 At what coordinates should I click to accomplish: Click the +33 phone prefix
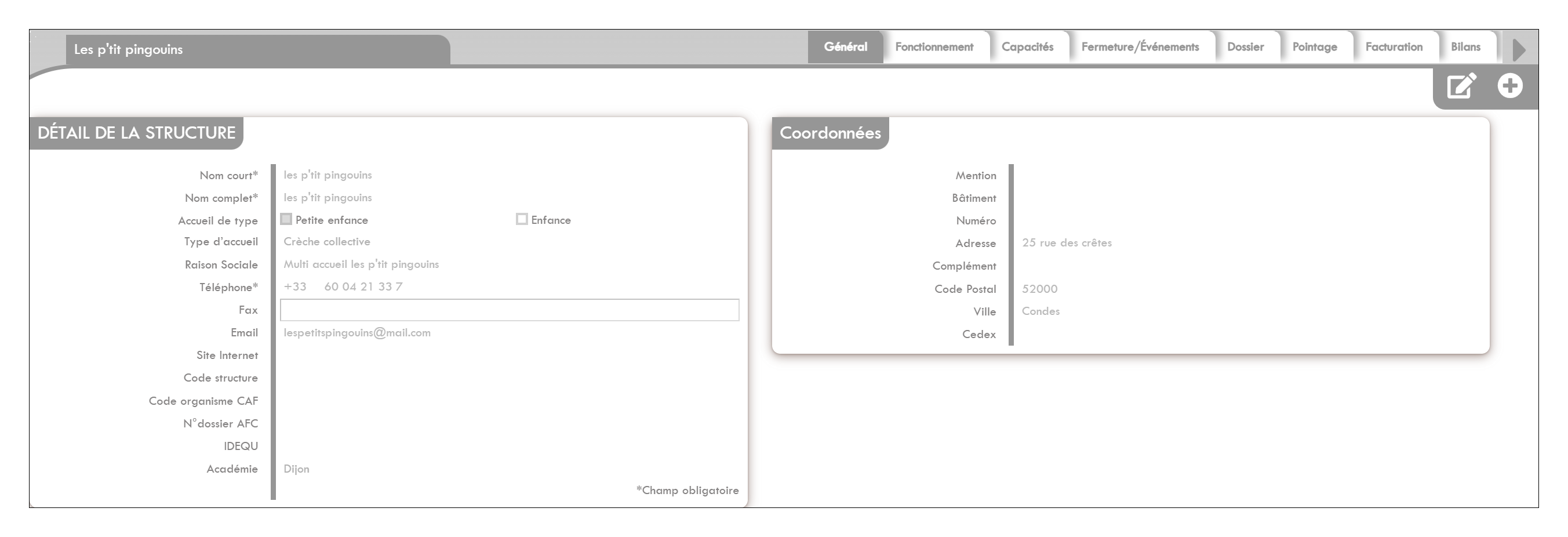pos(295,286)
